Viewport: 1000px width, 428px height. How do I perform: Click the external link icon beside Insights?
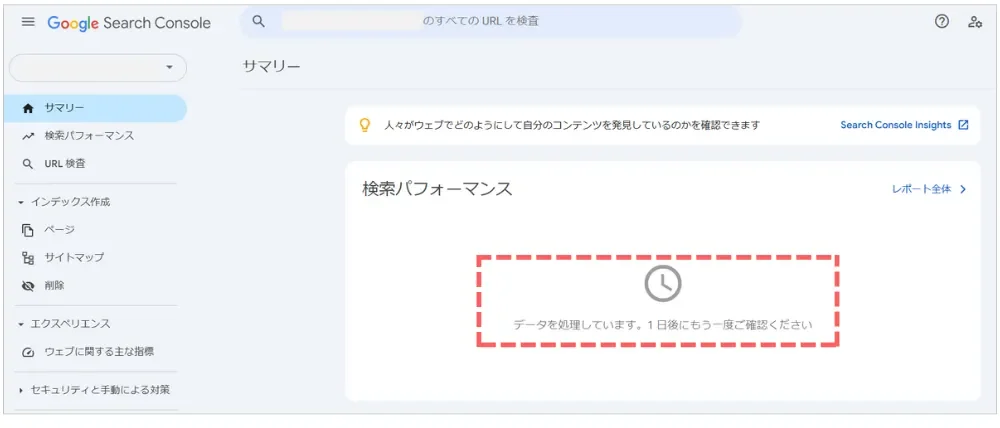[x=963, y=125]
